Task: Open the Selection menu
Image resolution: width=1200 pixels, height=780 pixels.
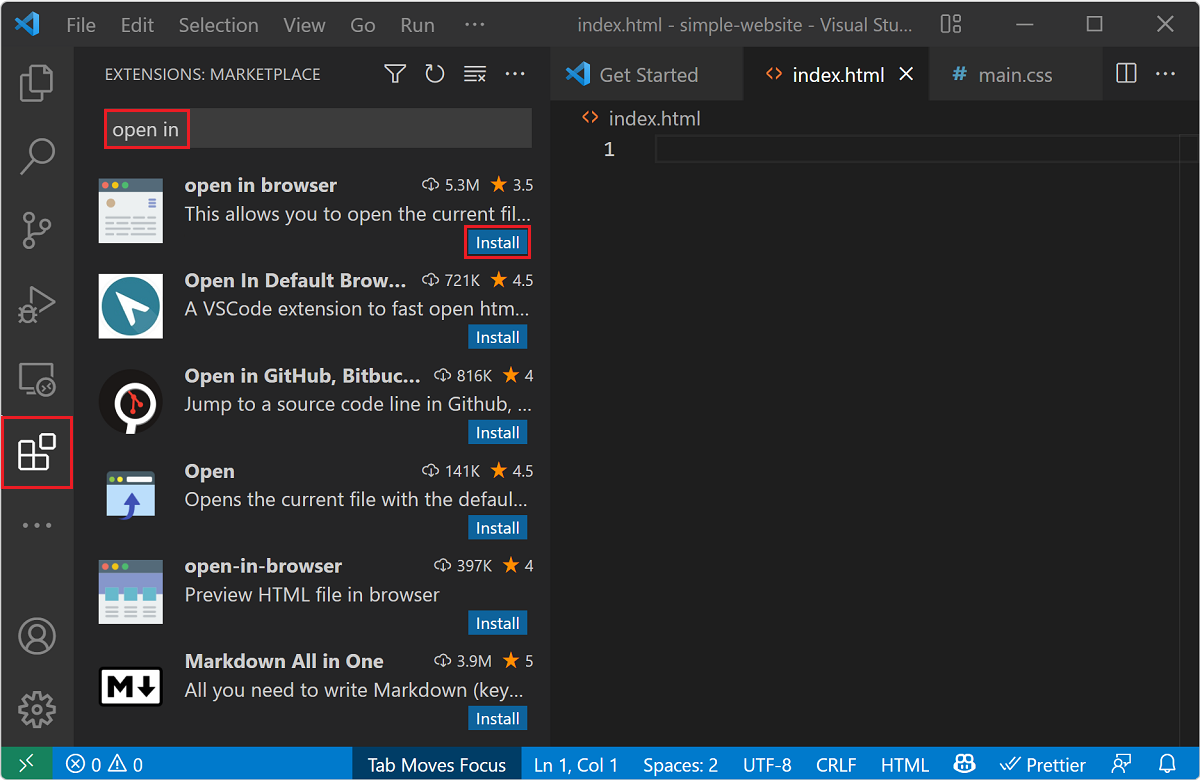Action: pos(218,25)
